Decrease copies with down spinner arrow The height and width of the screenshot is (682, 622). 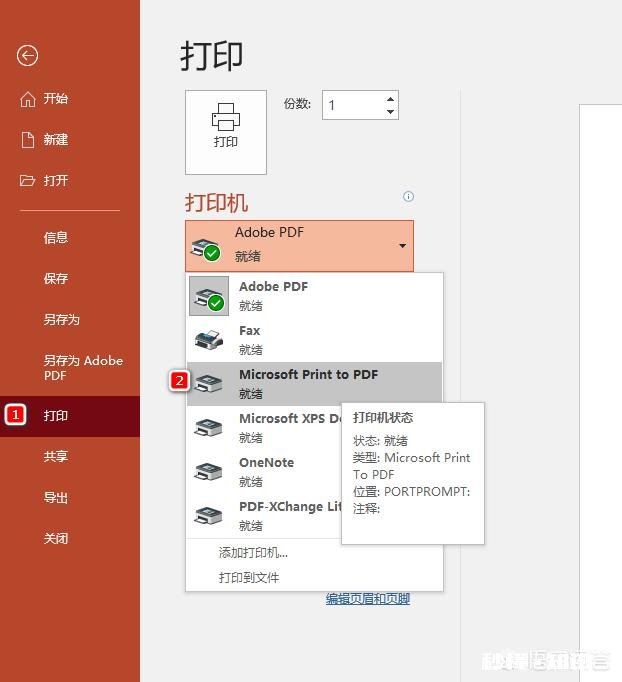point(390,112)
